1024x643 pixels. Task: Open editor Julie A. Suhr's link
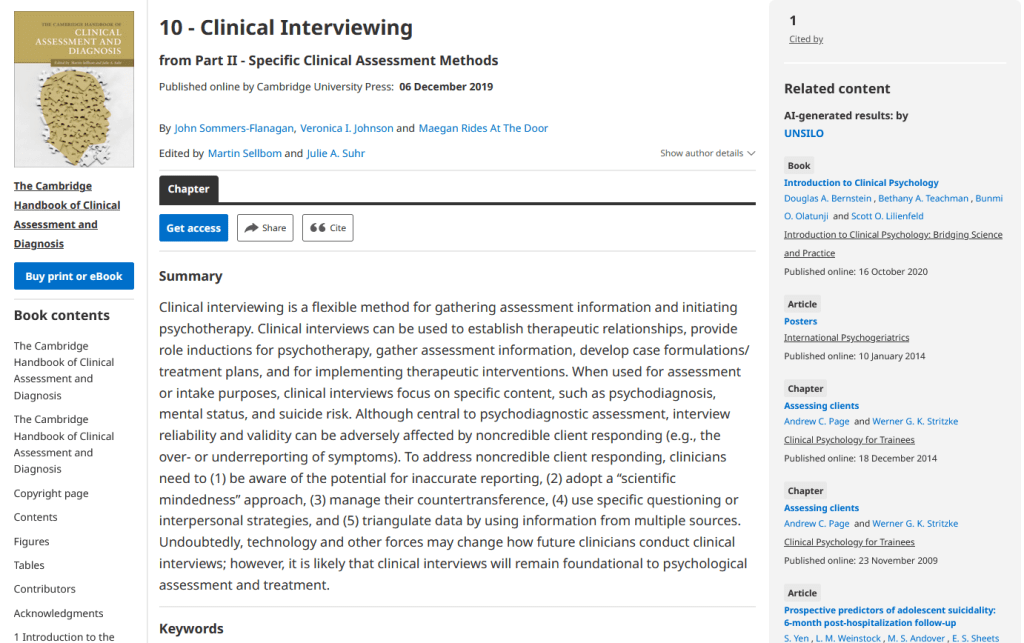(335, 154)
